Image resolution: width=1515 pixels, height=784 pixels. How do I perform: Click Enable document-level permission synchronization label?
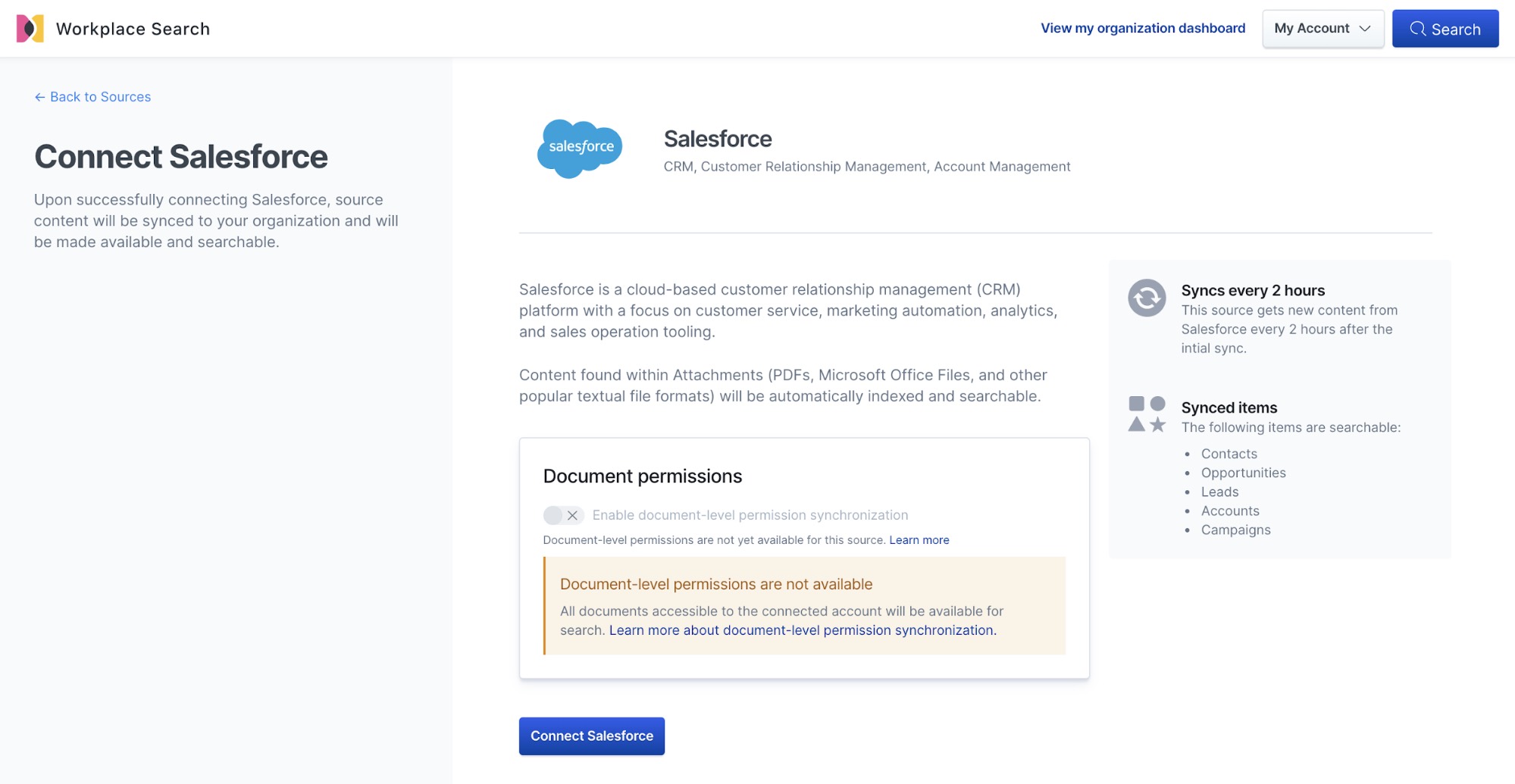pyautogui.click(x=750, y=515)
